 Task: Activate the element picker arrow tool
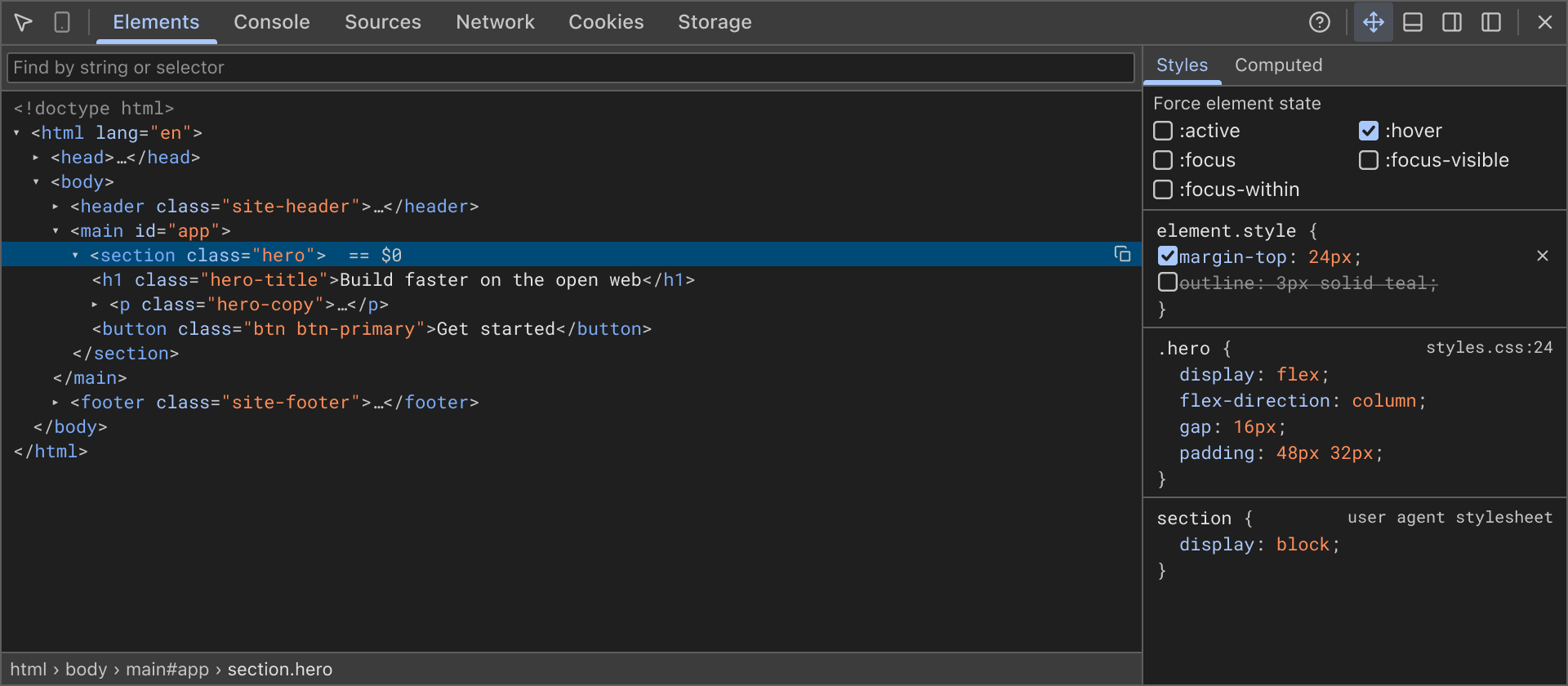(24, 22)
